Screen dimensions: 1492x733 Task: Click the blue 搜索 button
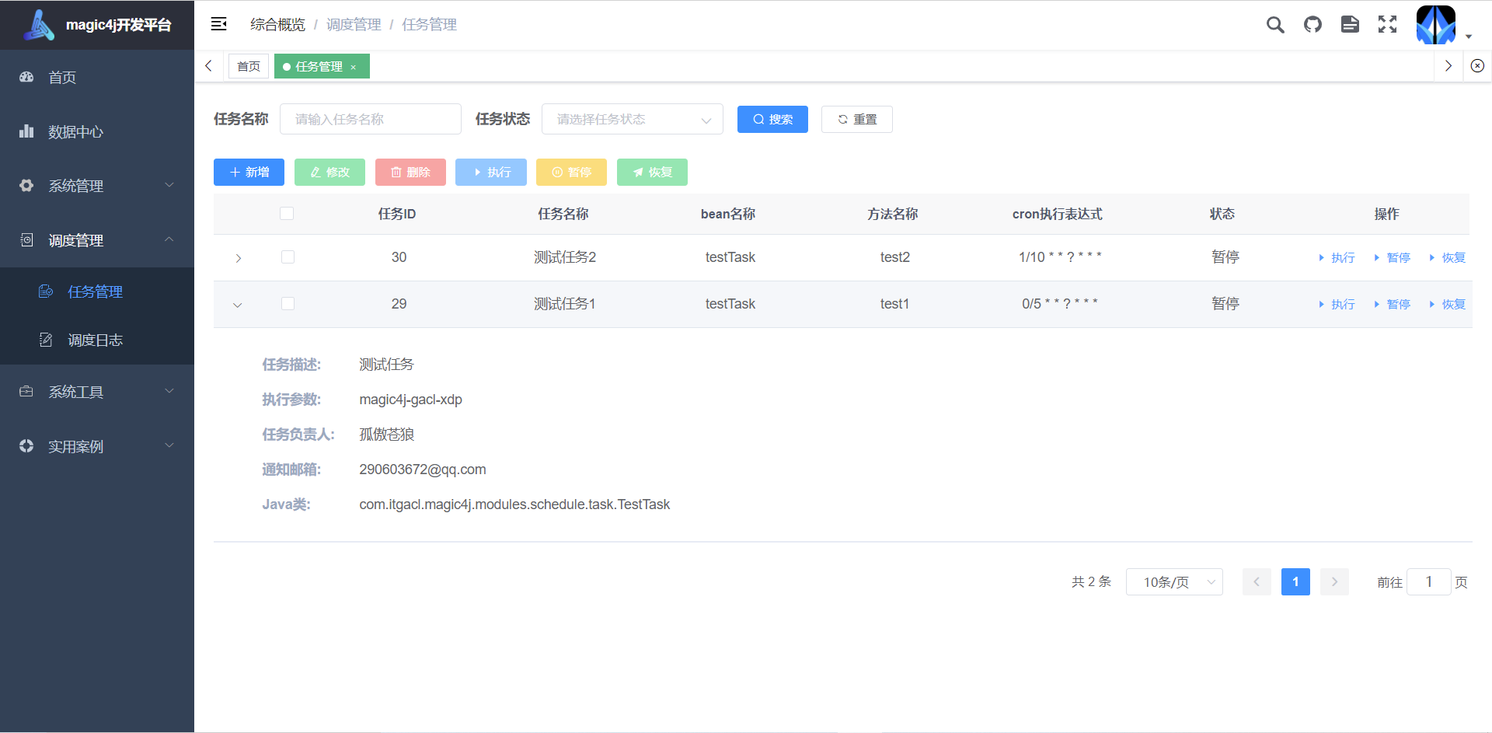click(772, 119)
